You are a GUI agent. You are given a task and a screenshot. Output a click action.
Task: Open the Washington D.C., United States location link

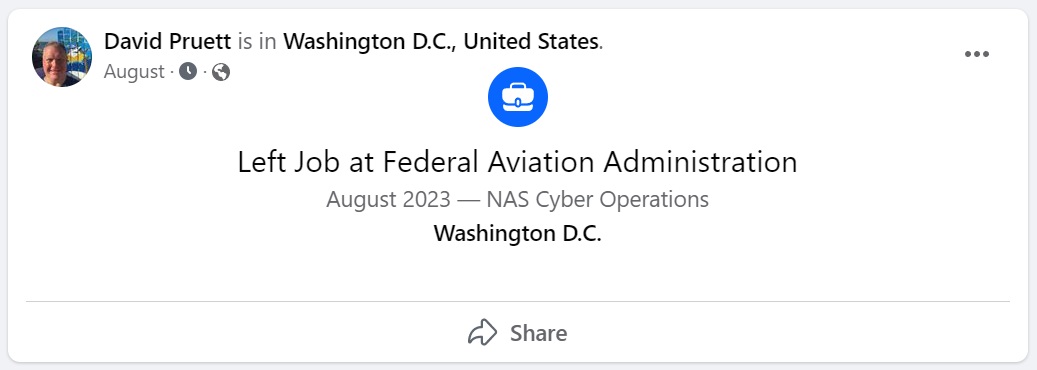point(441,42)
